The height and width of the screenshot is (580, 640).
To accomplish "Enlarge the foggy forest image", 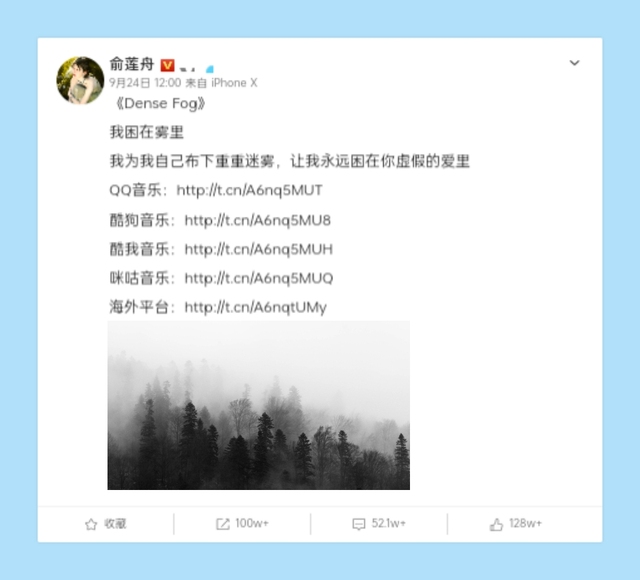I will click(x=259, y=405).
